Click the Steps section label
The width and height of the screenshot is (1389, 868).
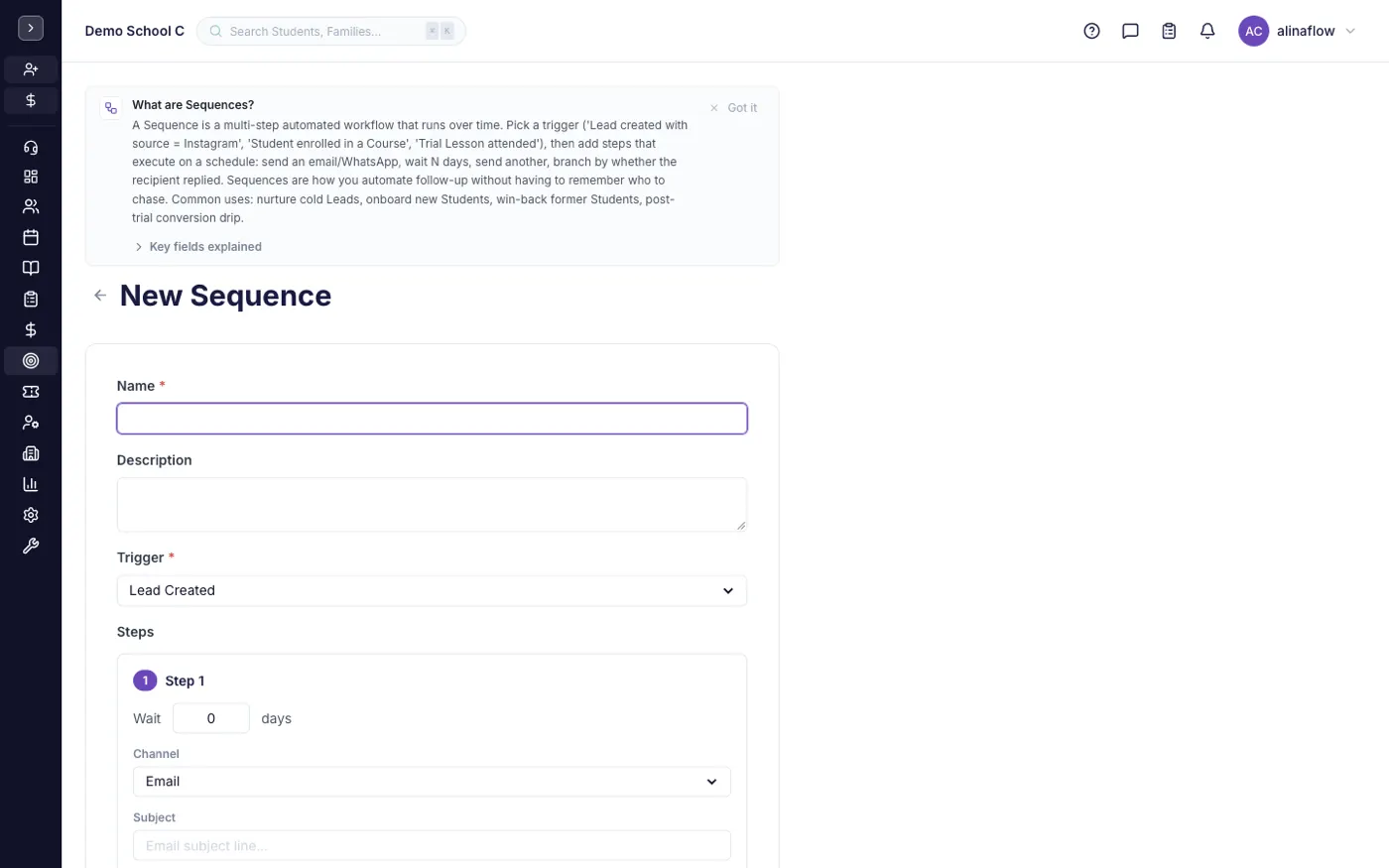pyautogui.click(x=135, y=632)
